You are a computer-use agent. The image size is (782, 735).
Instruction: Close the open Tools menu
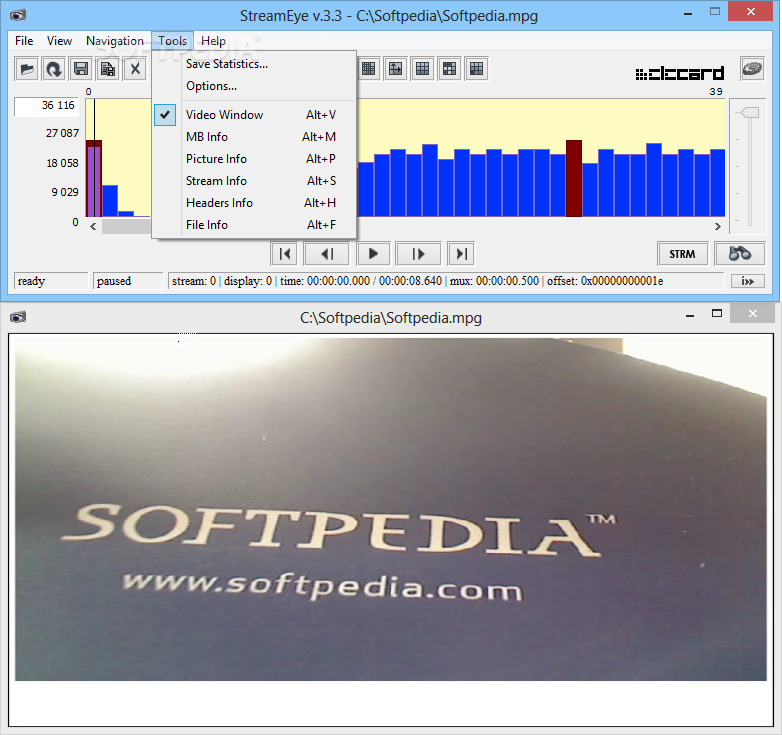tap(173, 41)
